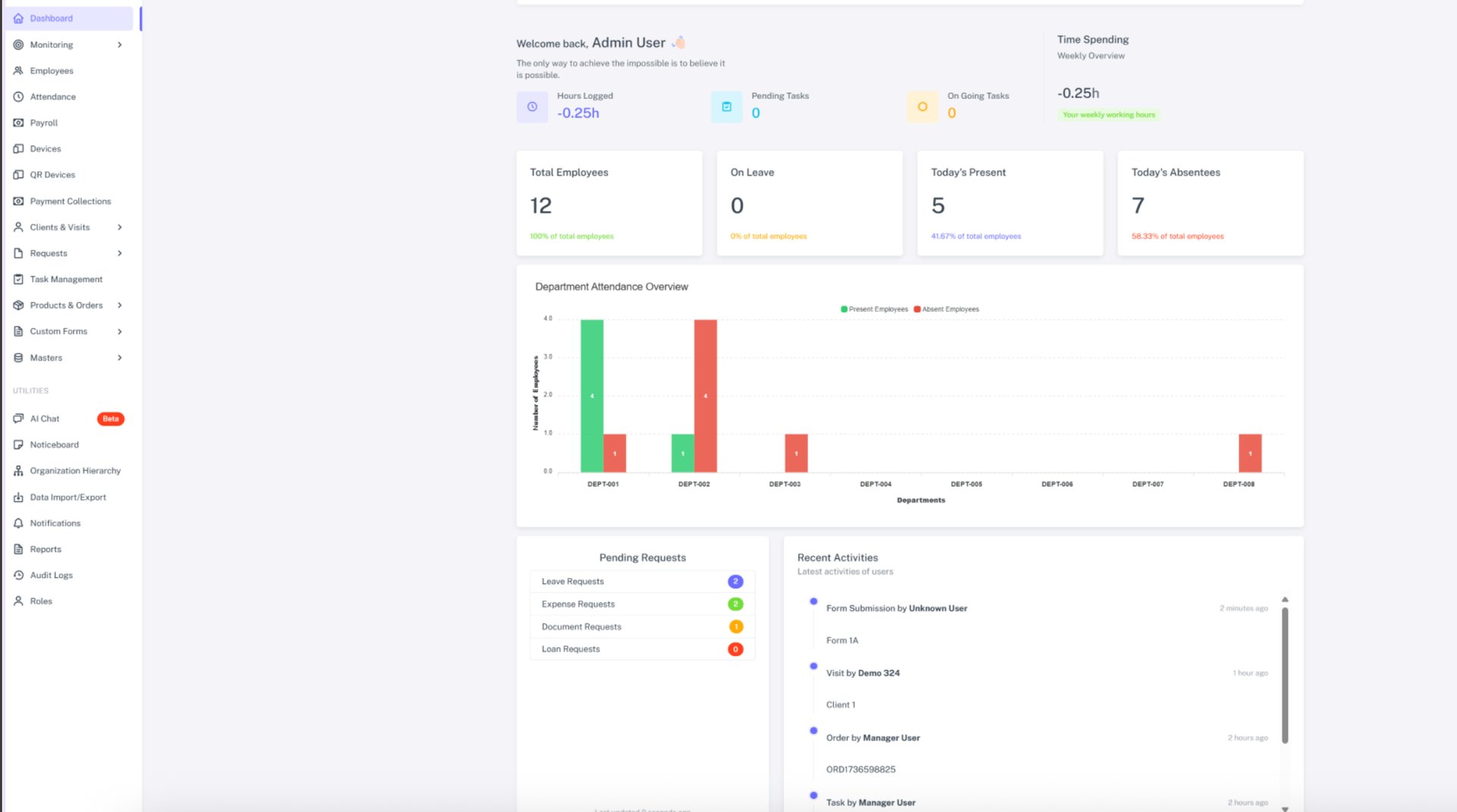Click the Payroll money icon
The image size is (1457, 812).
coord(18,123)
